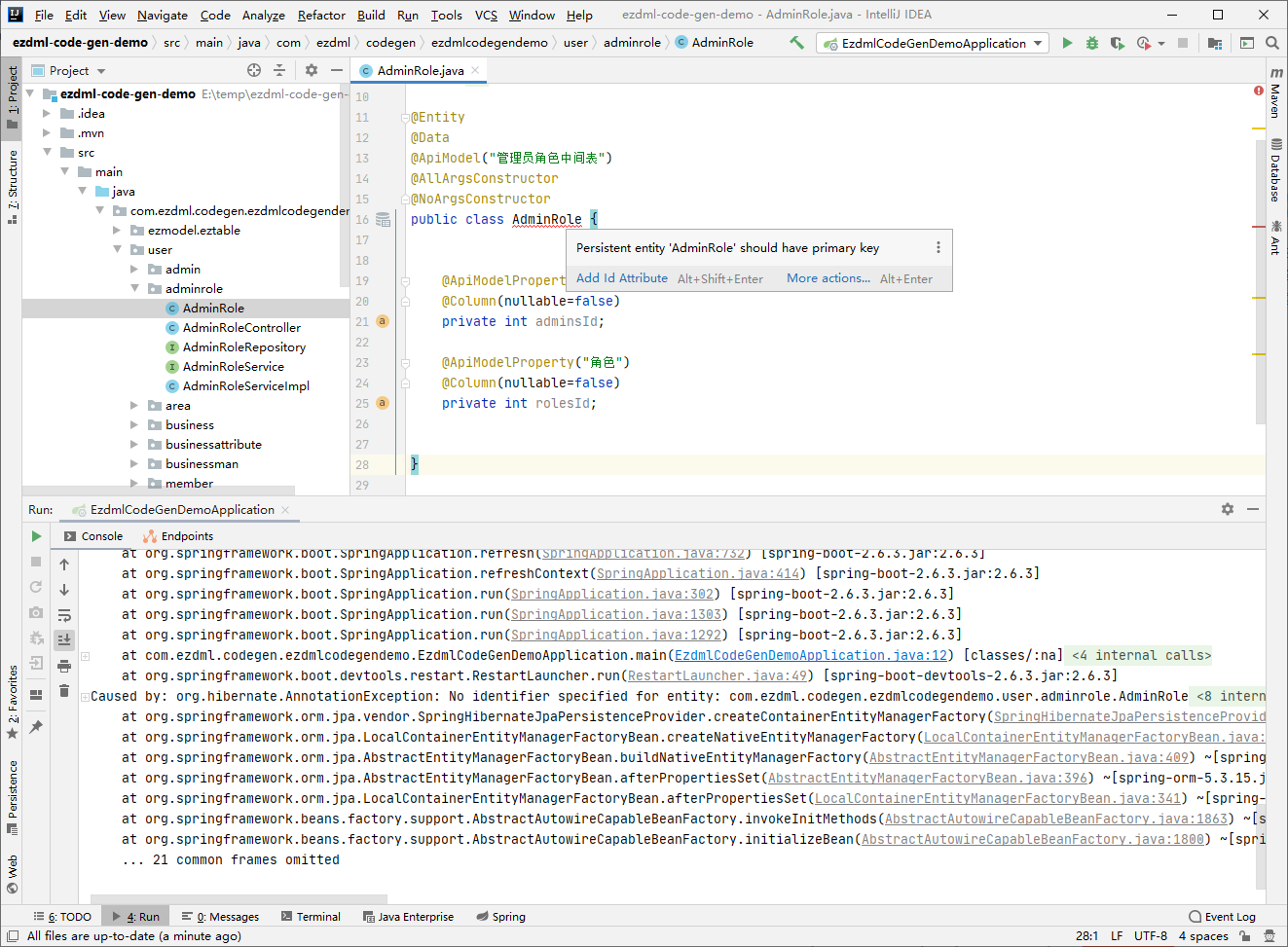Screen dimensions: 1288x947
Task: Toggle scroll to end in console
Action: 64,640
